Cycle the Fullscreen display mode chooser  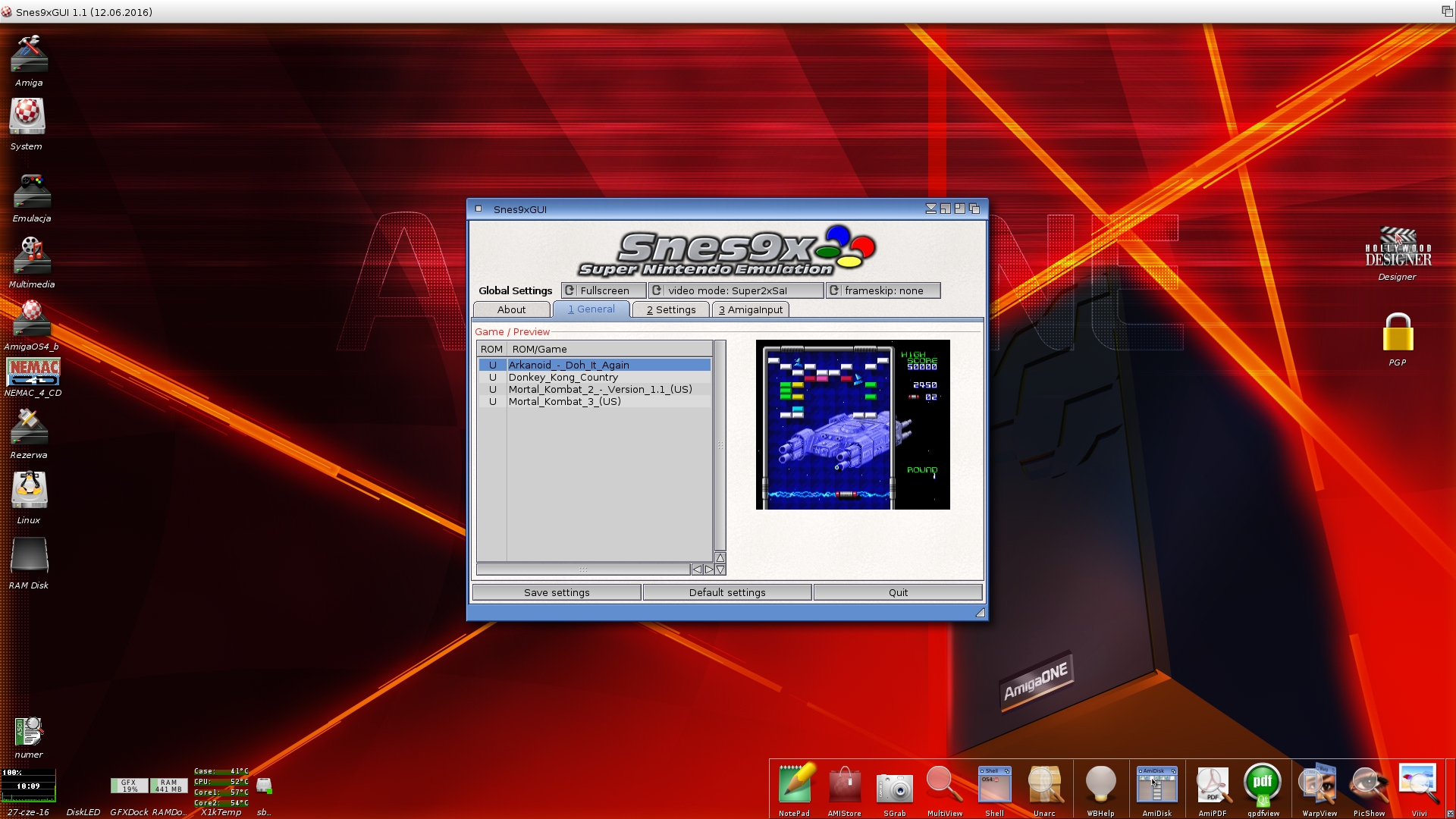604,290
